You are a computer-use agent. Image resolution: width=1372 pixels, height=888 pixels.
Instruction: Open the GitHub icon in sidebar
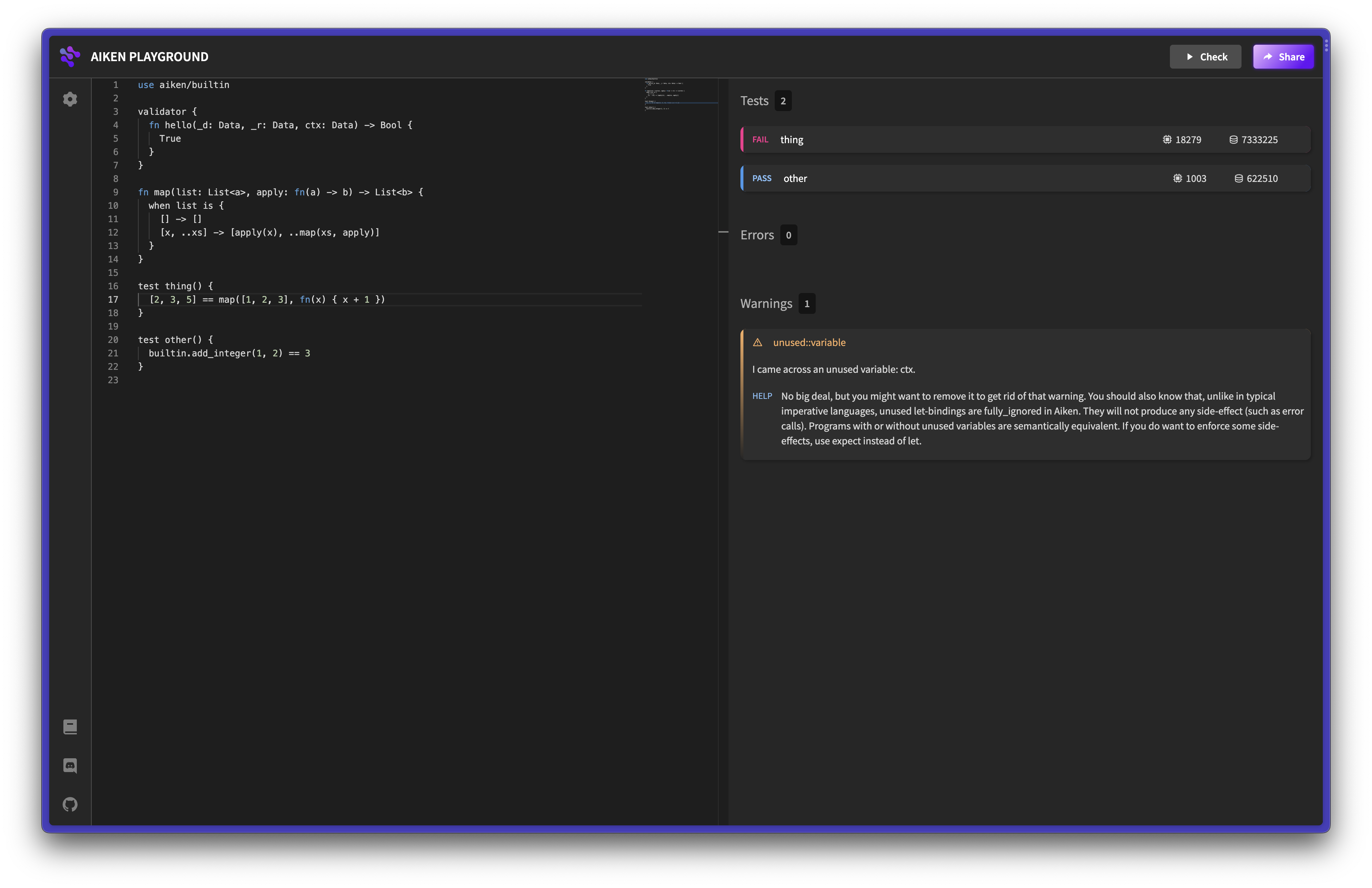[x=70, y=804]
